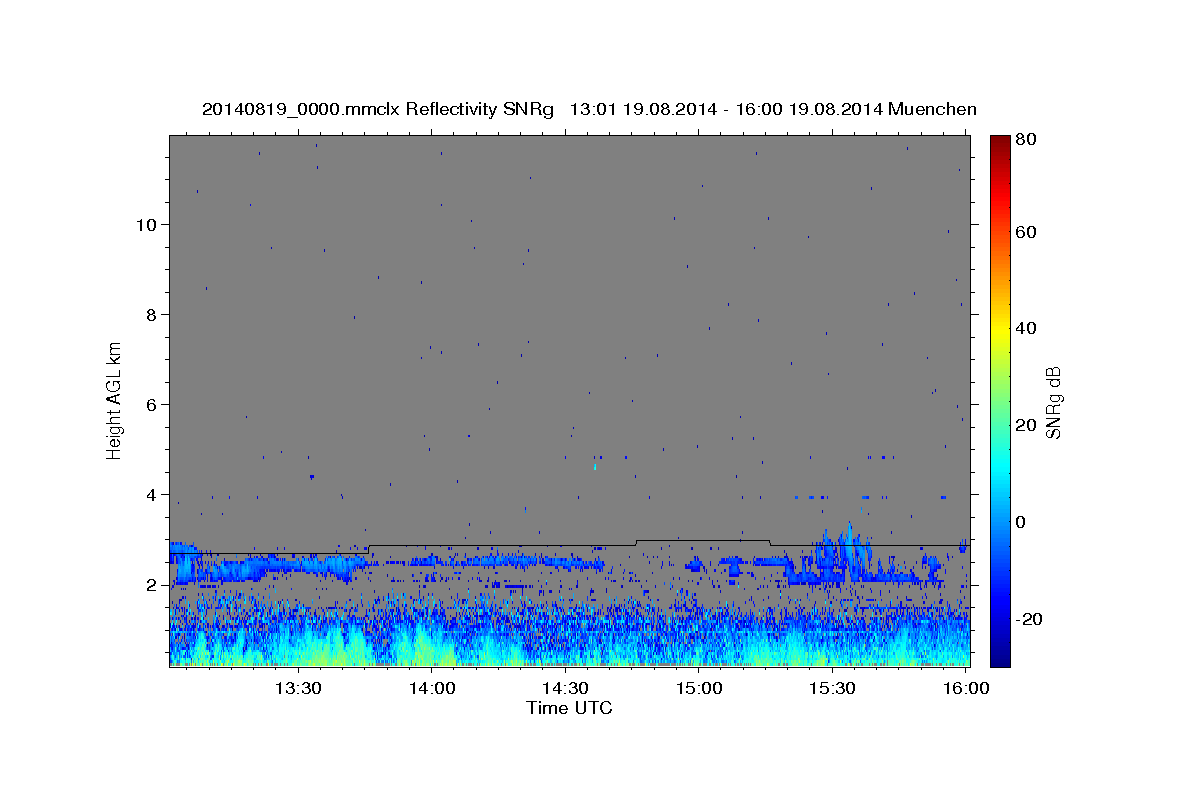This screenshot has width=1200, height=800.
Task: Click the '16:00' time axis label
Action: click(967, 688)
